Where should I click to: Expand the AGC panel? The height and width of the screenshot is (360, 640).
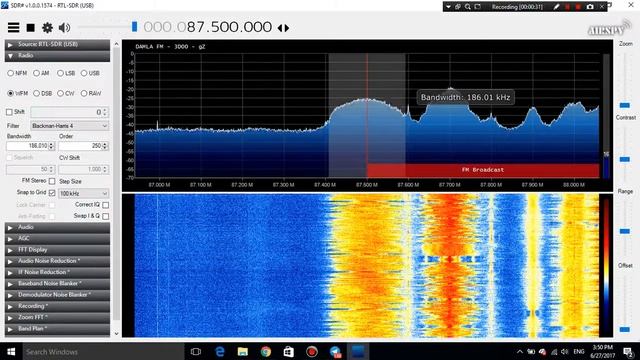tap(58, 238)
